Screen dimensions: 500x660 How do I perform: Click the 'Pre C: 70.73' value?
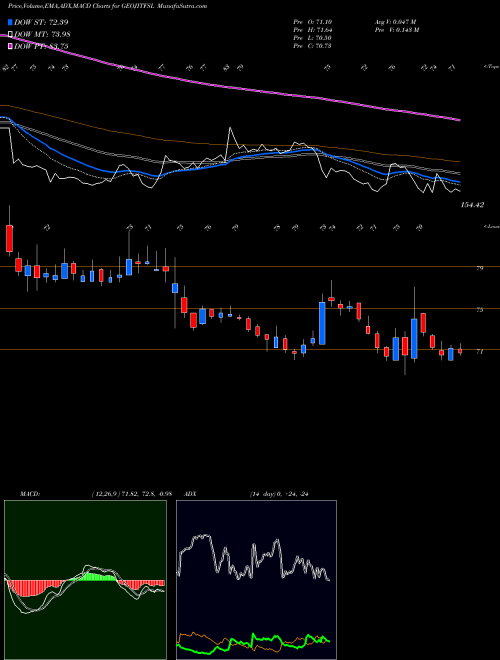click(x=313, y=46)
